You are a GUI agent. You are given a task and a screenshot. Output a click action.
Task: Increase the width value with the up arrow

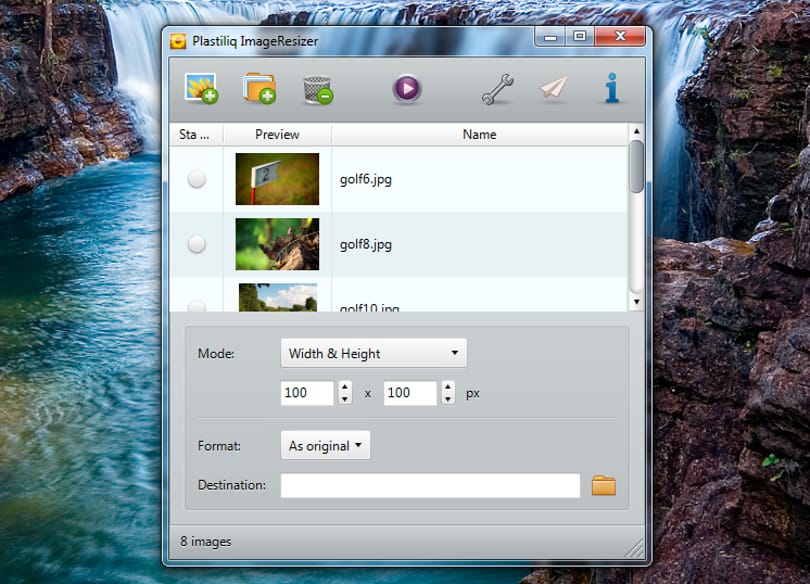[x=345, y=386]
